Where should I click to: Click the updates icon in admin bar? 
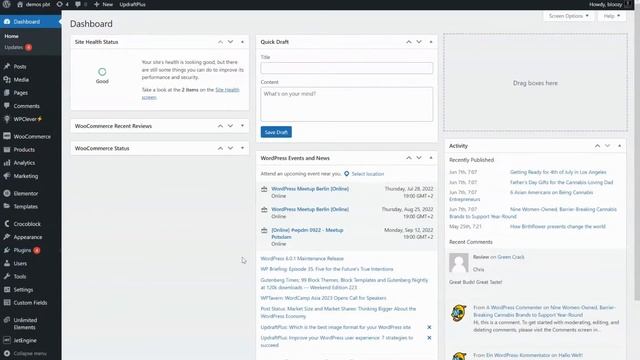60,4
